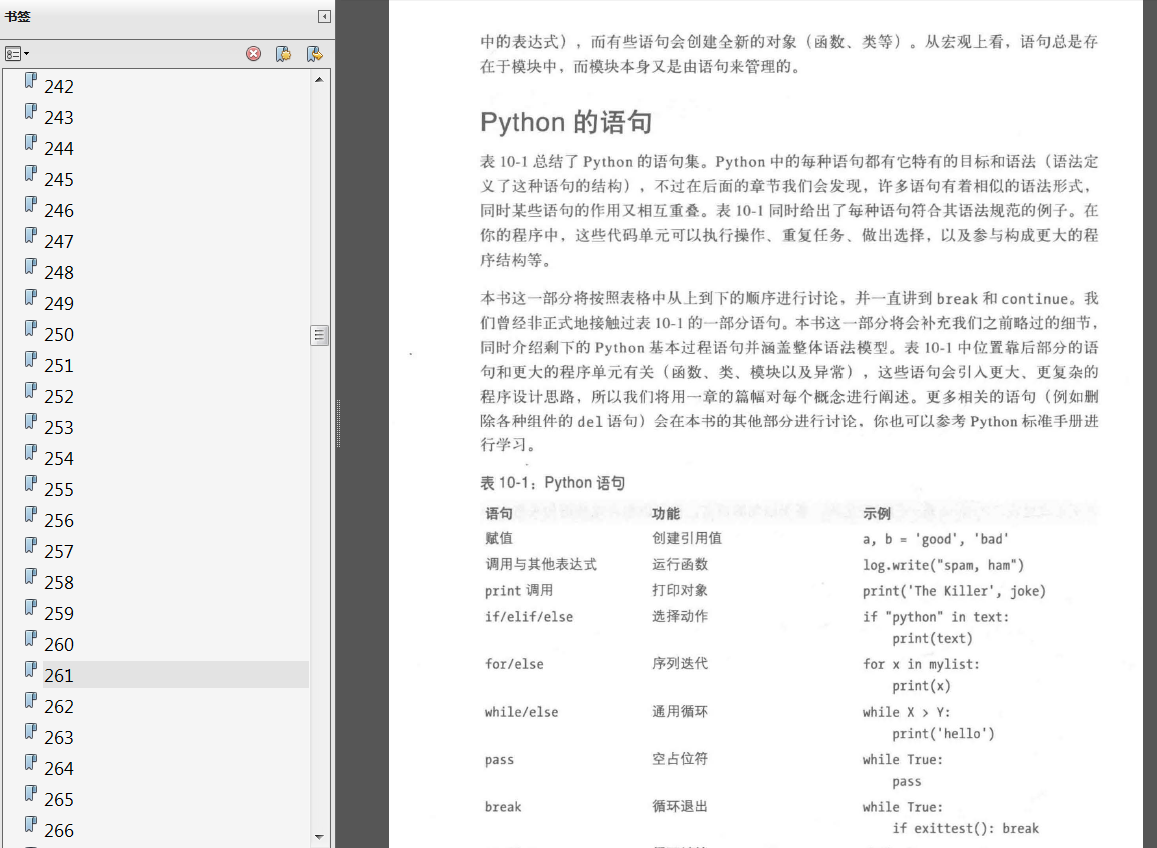The image size is (1157, 848).
Task: Click the heading 'Python 的语句'
Action: (566, 123)
